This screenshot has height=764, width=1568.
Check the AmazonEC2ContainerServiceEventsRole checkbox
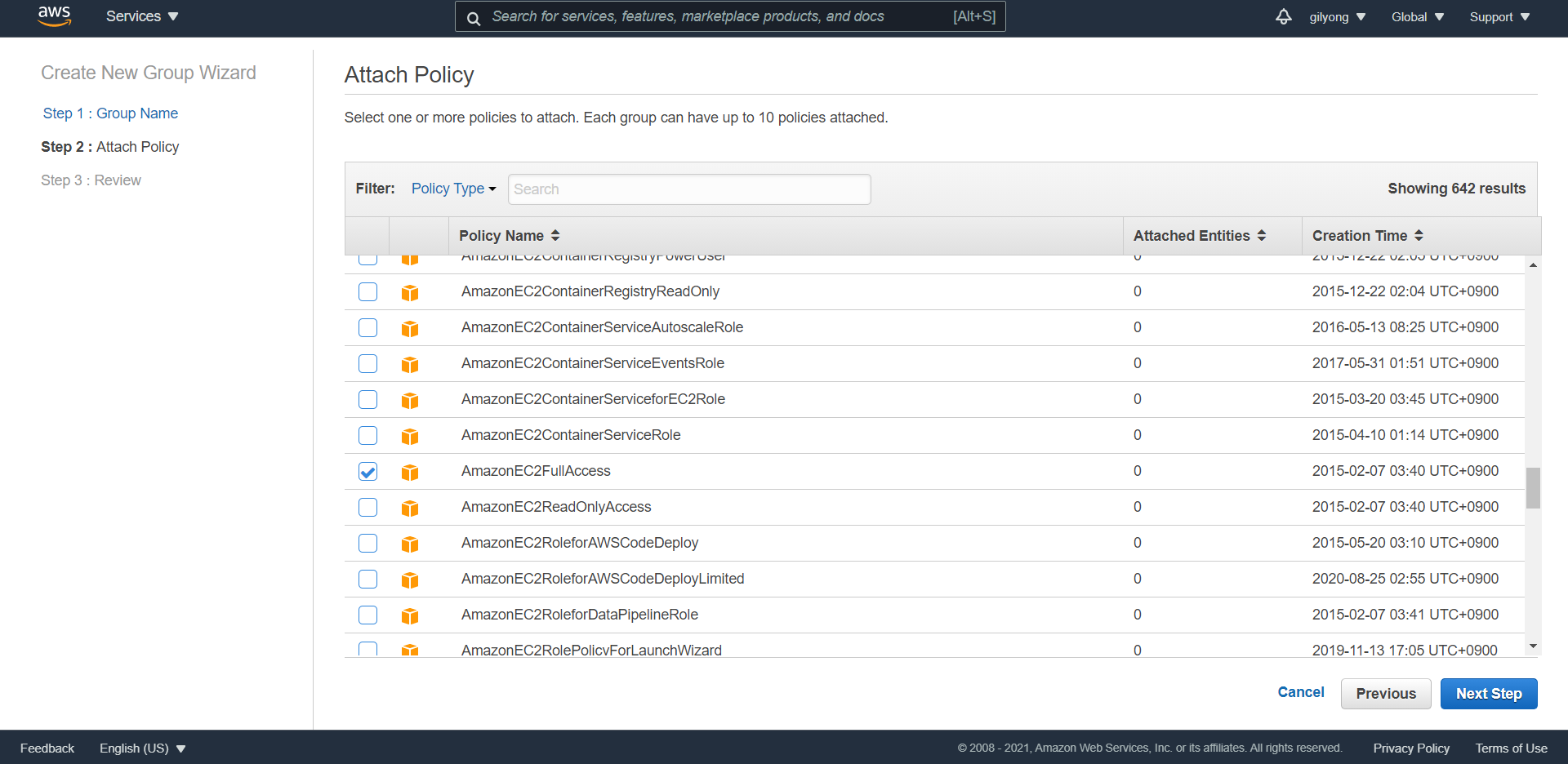[368, 363]
